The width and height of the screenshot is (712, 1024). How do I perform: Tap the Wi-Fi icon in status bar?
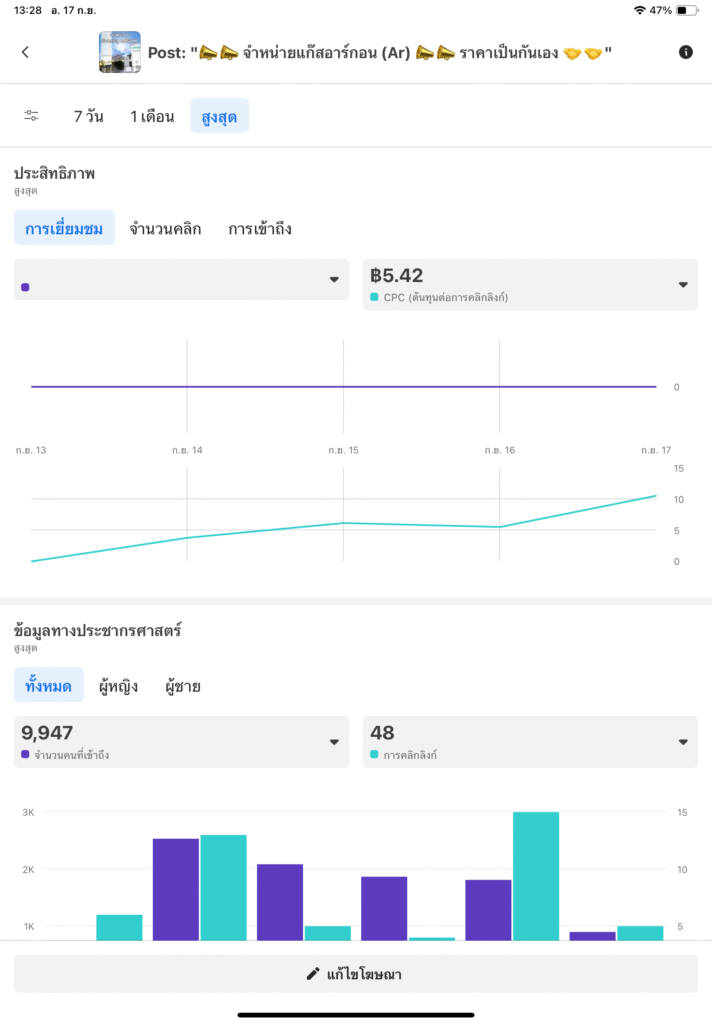[x=640, y=10]
